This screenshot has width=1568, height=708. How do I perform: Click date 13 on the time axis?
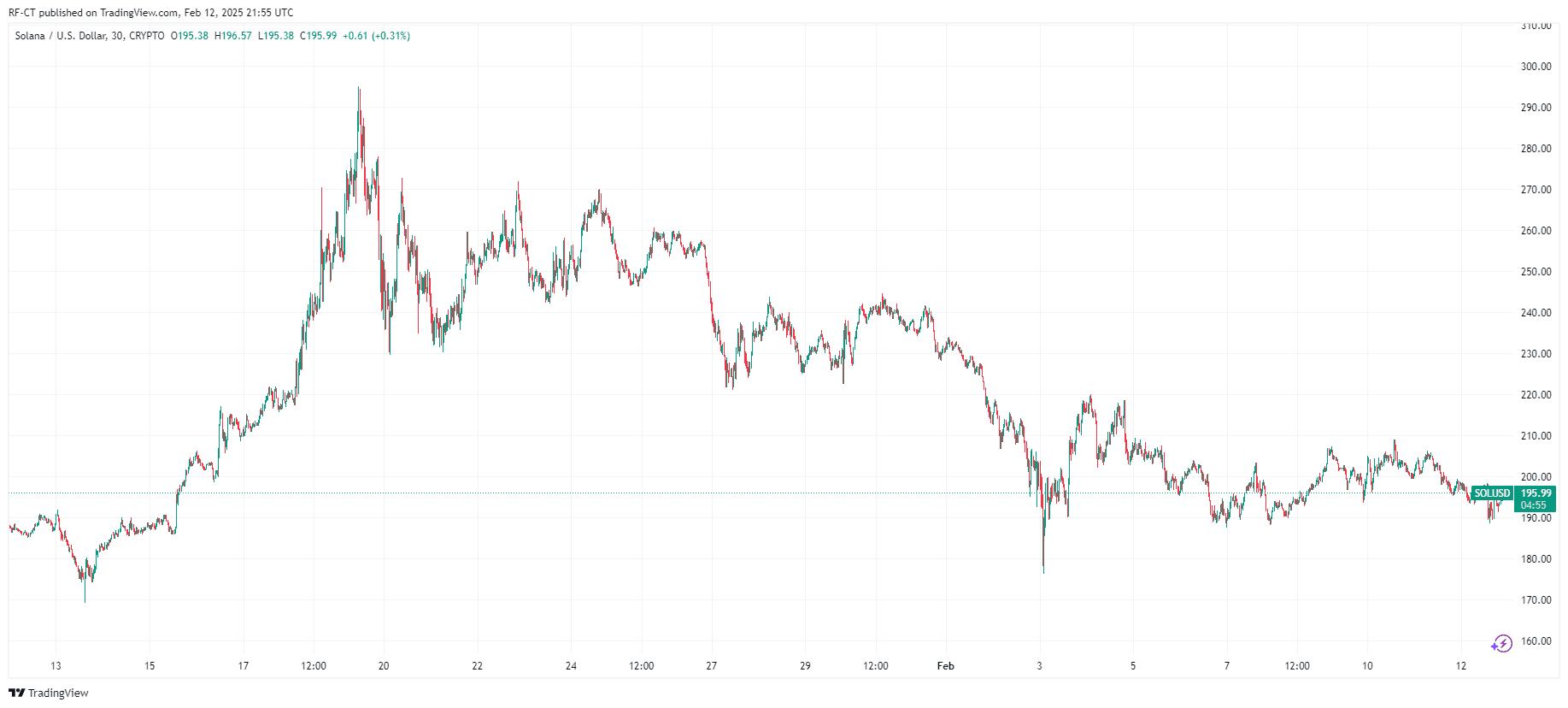tap(56, 666)
